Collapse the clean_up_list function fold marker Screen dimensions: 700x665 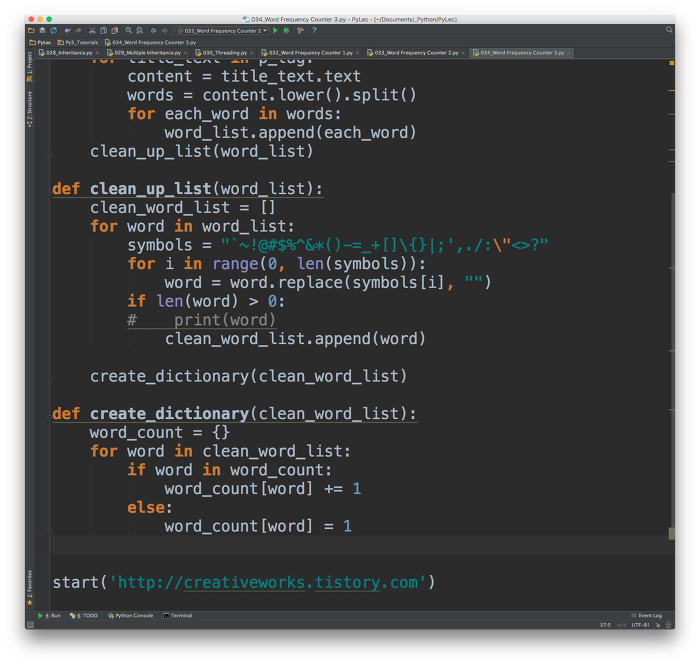click(x=50, y=192)
